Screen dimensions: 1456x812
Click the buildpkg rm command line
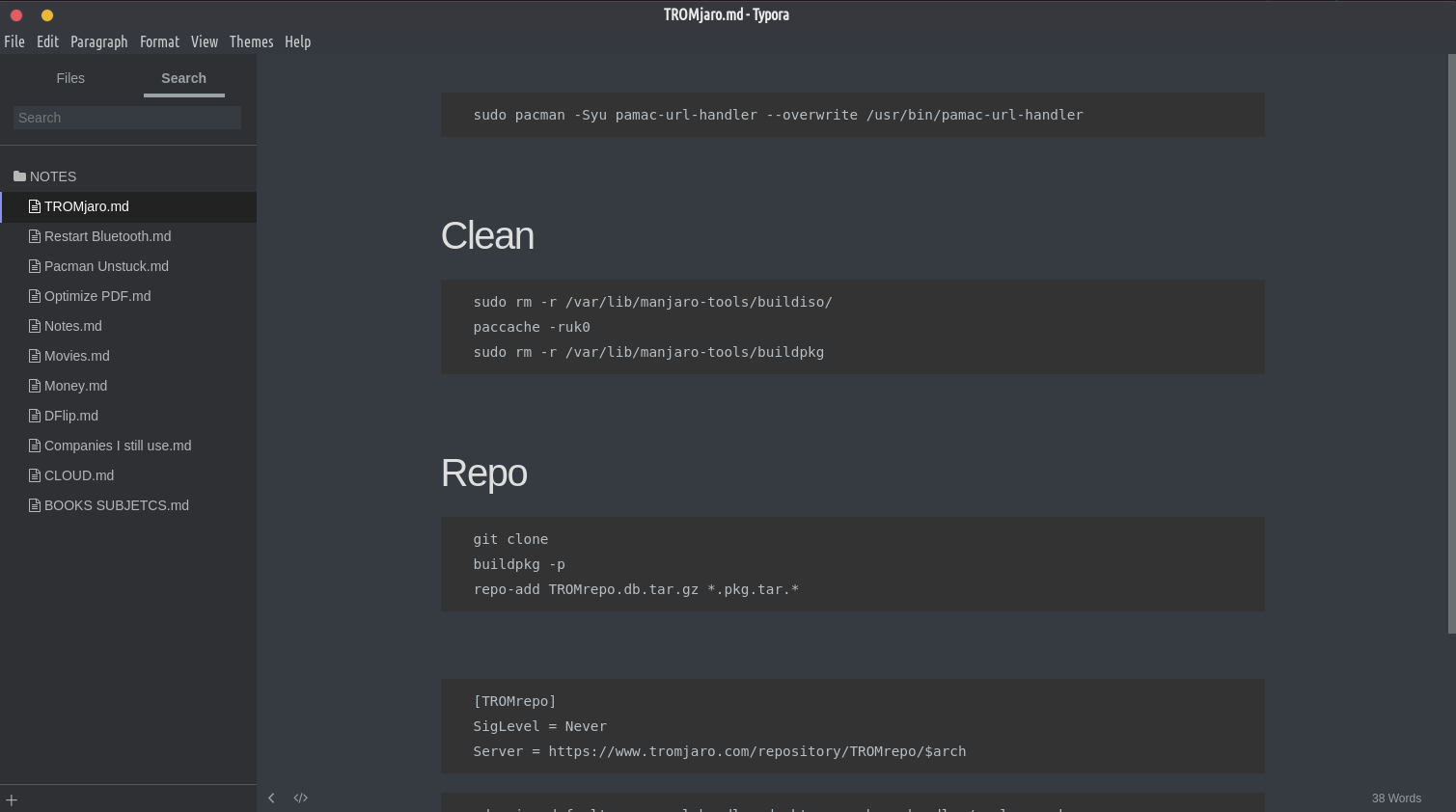tap(648, 352)
